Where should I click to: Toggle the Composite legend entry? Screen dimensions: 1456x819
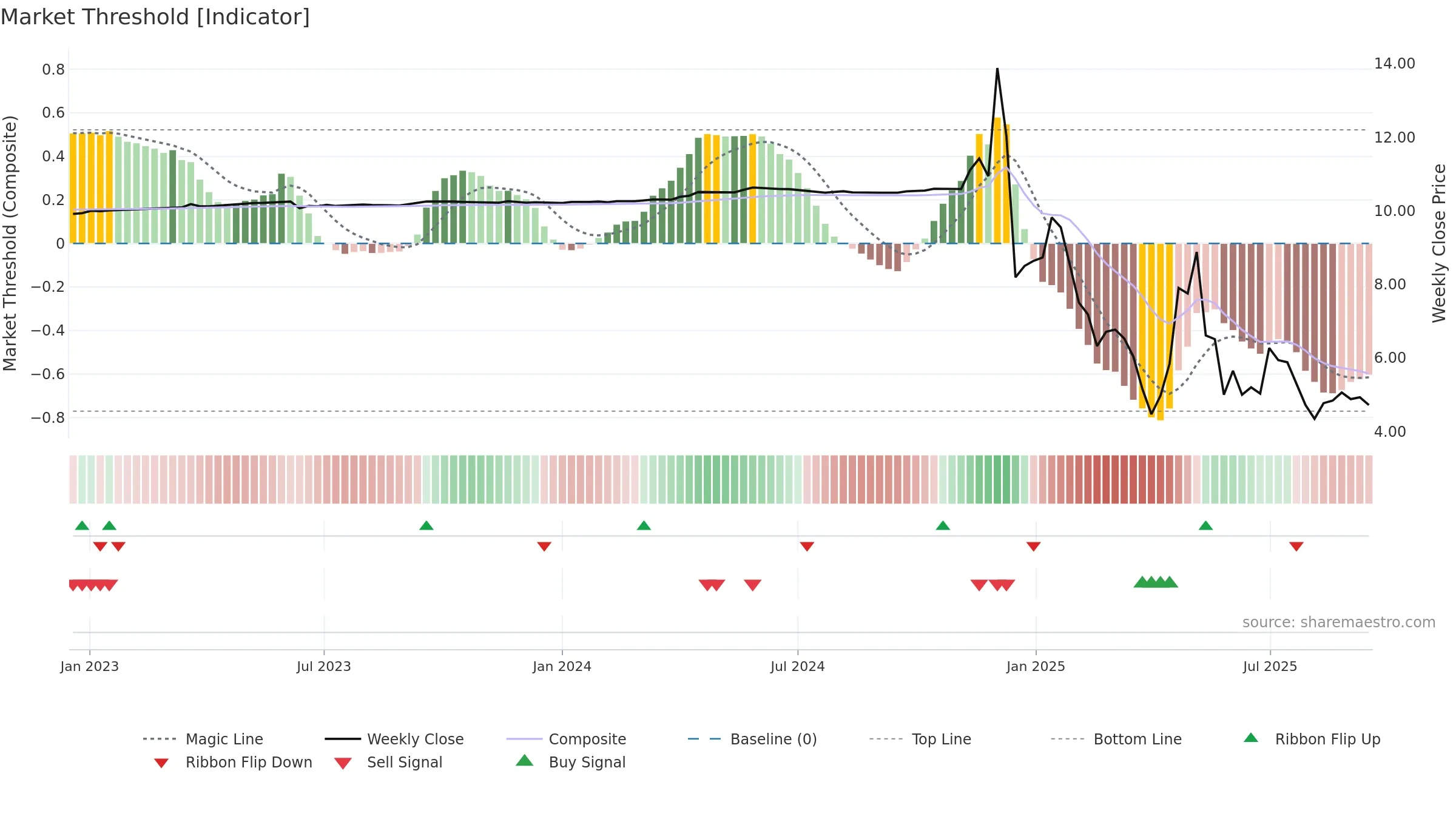point(566,739)
